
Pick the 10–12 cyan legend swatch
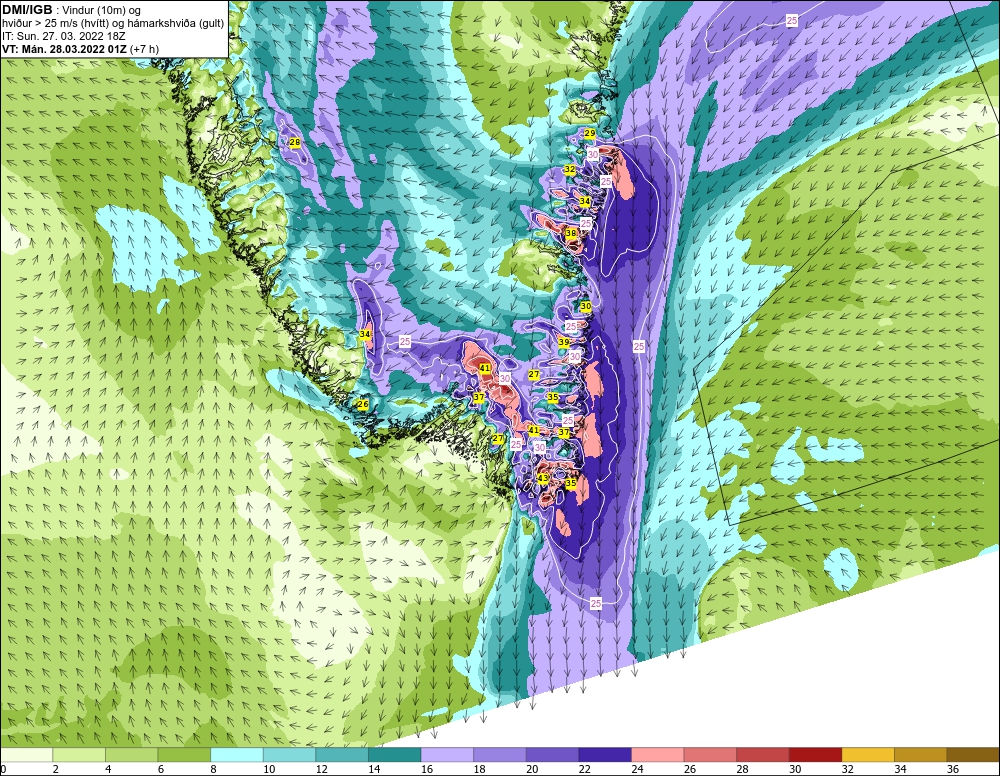(x=289, y=755)
